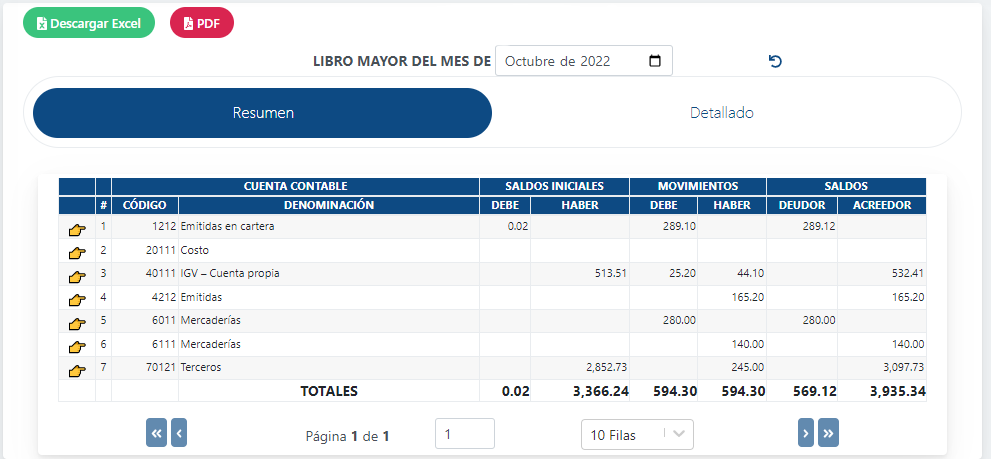
Task: Go to the first page with double-left arrow
Action: [x=157, y=433]
